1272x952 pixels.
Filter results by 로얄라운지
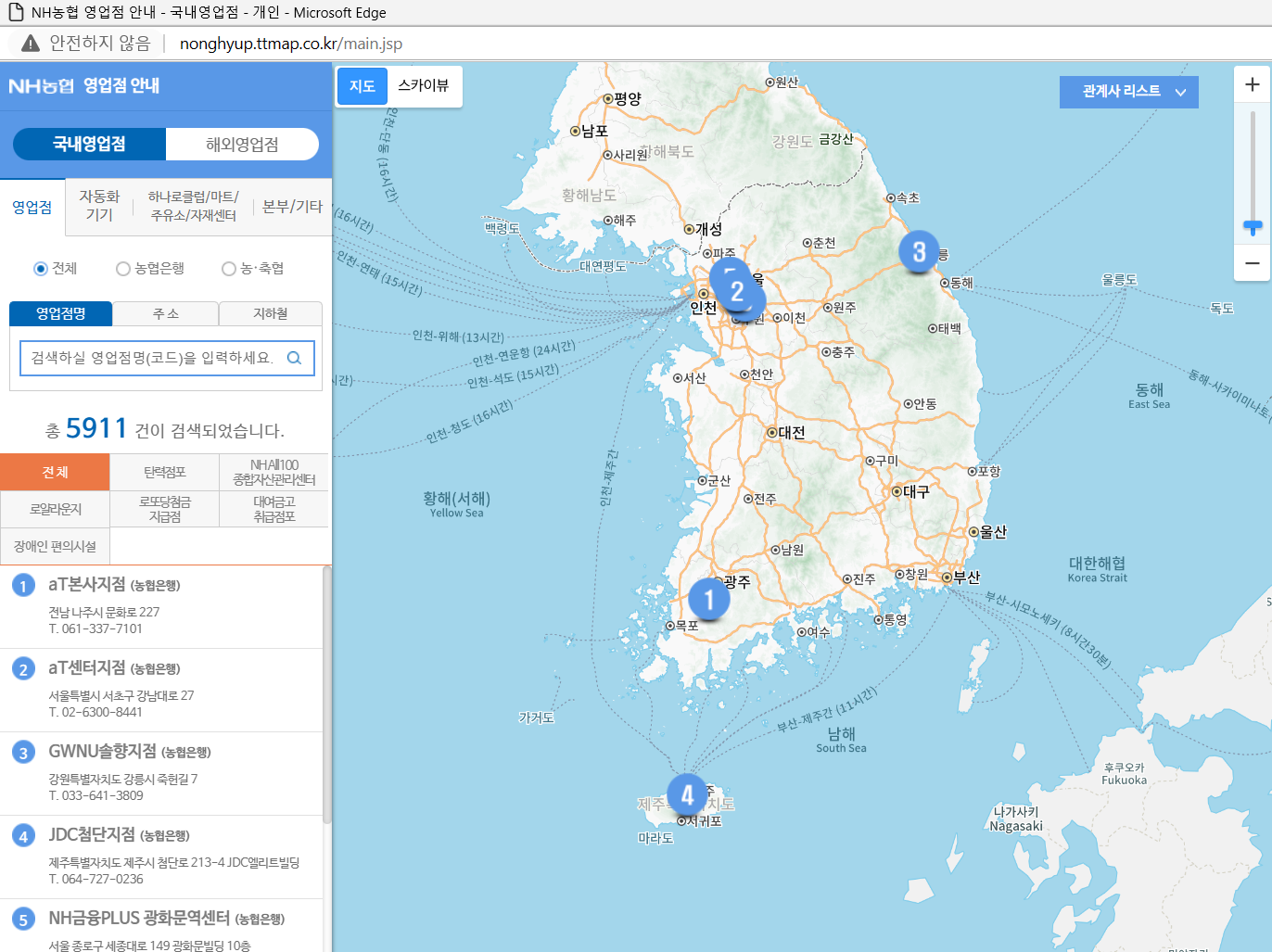pyautogui.click(x=55, y=509)
